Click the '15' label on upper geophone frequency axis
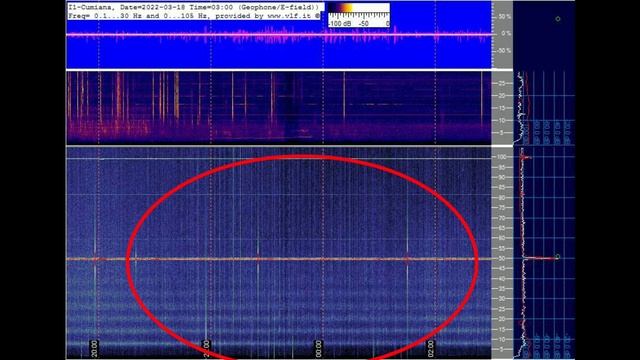This screenshot has width=640, height=360. pos(502,108)
